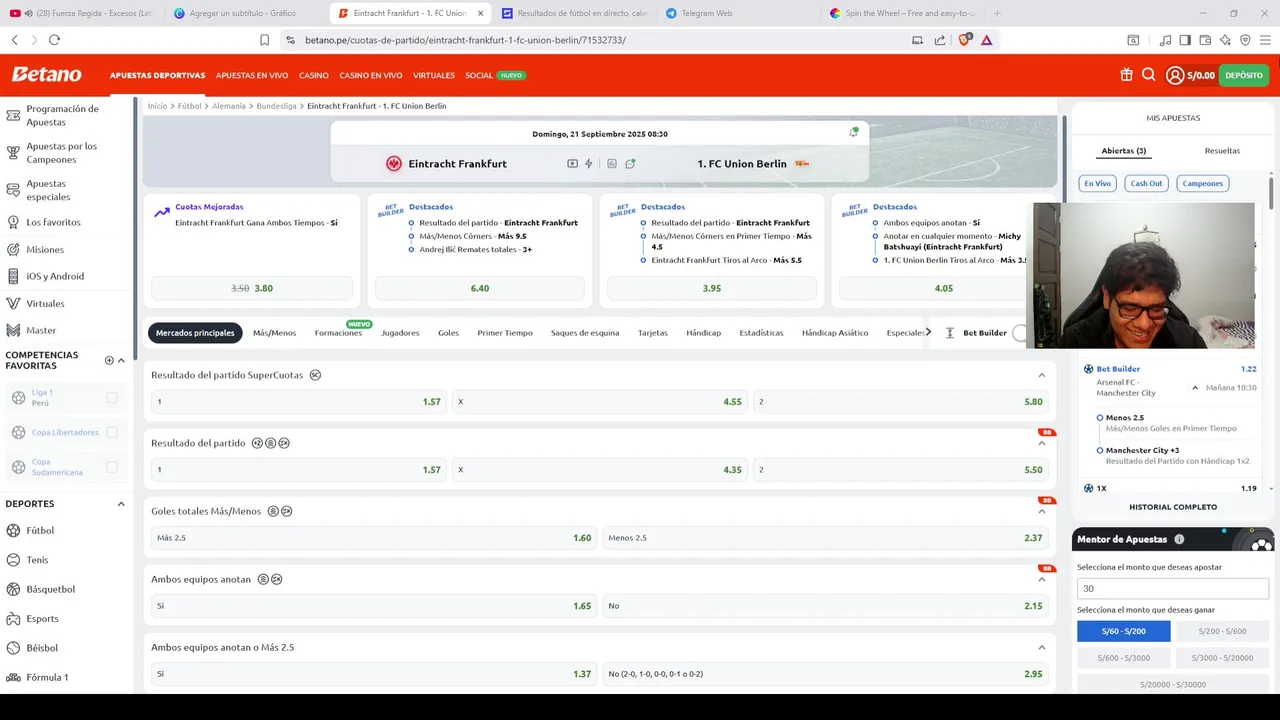Click the Esports icon in sidebar
Image resolution: width=1280 pixels, height=720 pixels.
[13, 618]
